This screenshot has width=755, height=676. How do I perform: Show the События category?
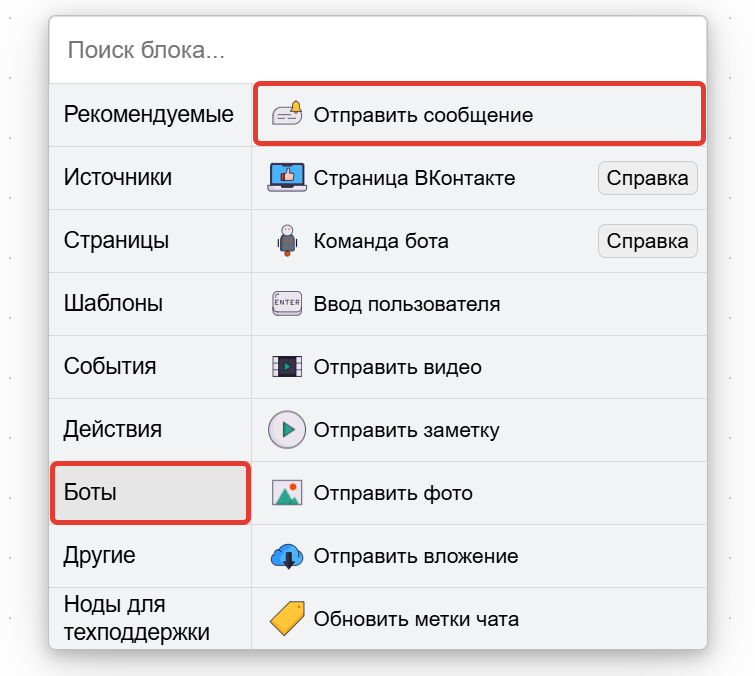(x=150, y=367)
